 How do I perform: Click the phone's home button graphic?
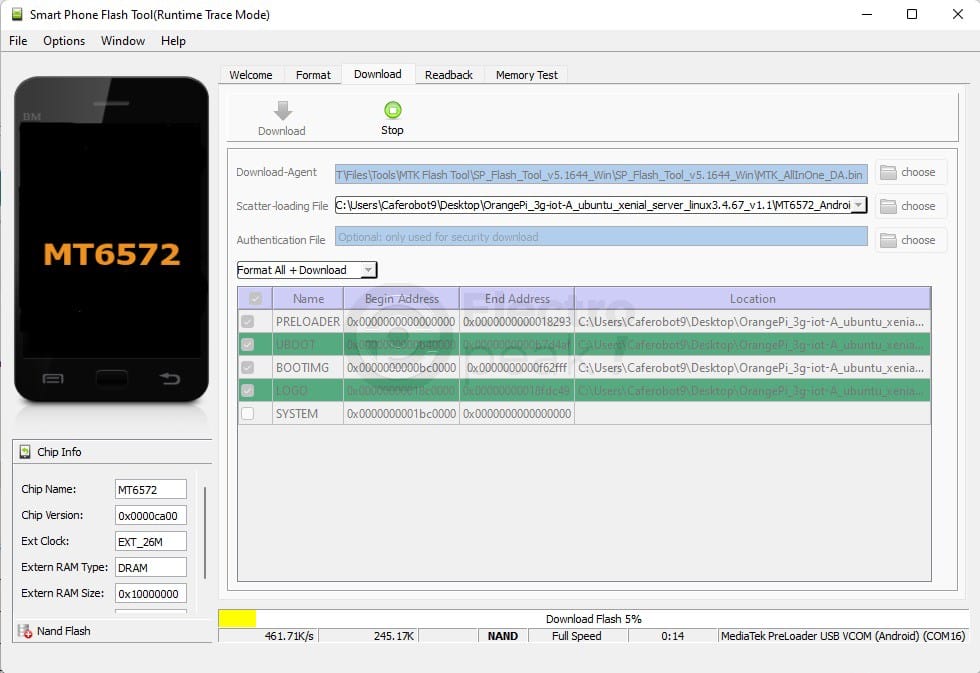111,379
